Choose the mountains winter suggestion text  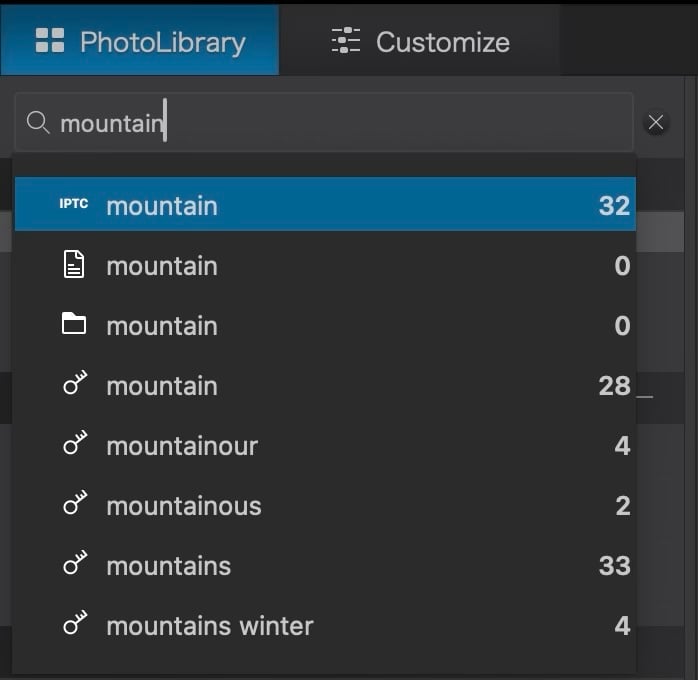coord(210,626)
